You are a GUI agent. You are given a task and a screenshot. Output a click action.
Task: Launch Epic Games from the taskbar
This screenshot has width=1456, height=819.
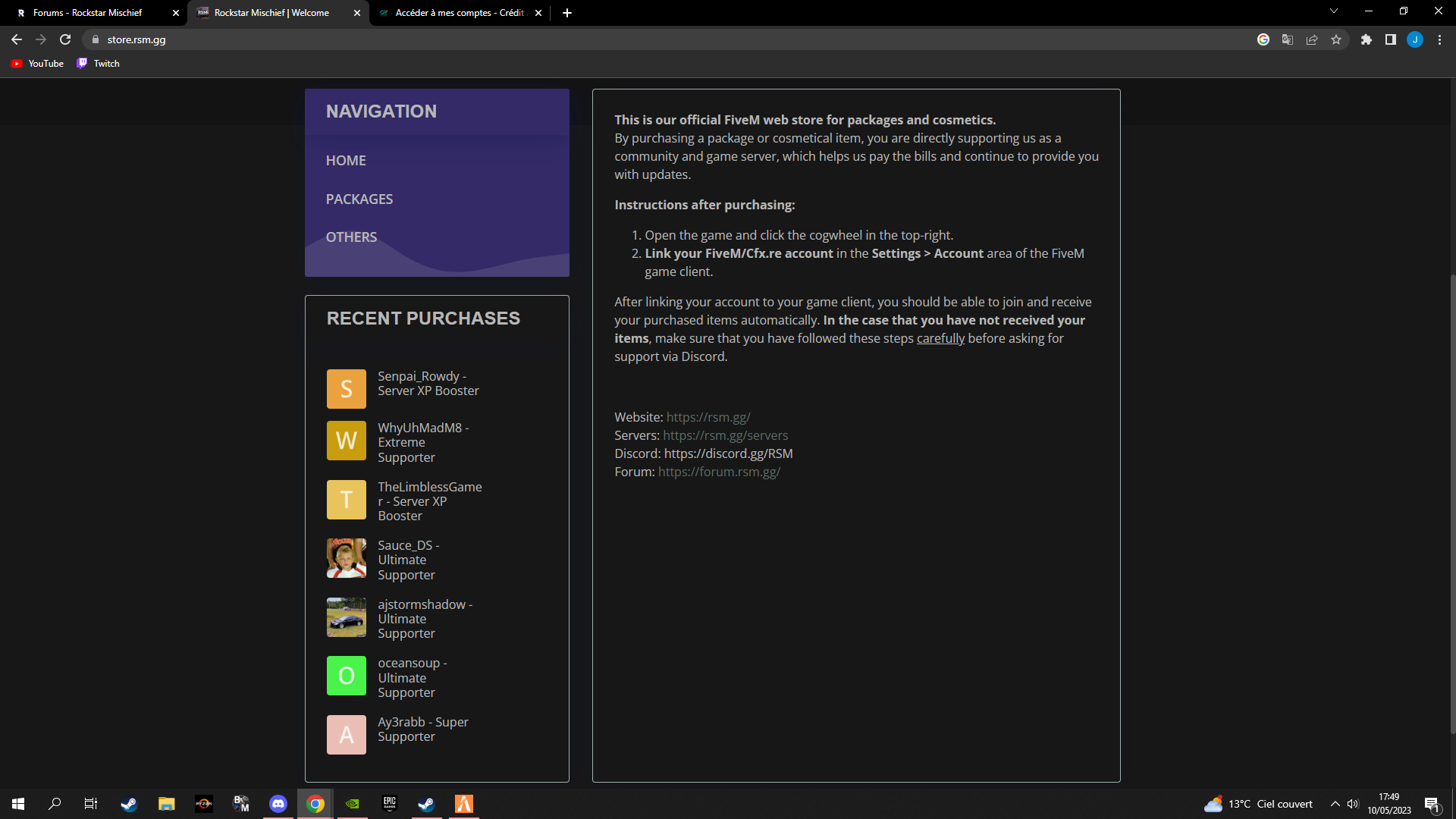[390, 804]
